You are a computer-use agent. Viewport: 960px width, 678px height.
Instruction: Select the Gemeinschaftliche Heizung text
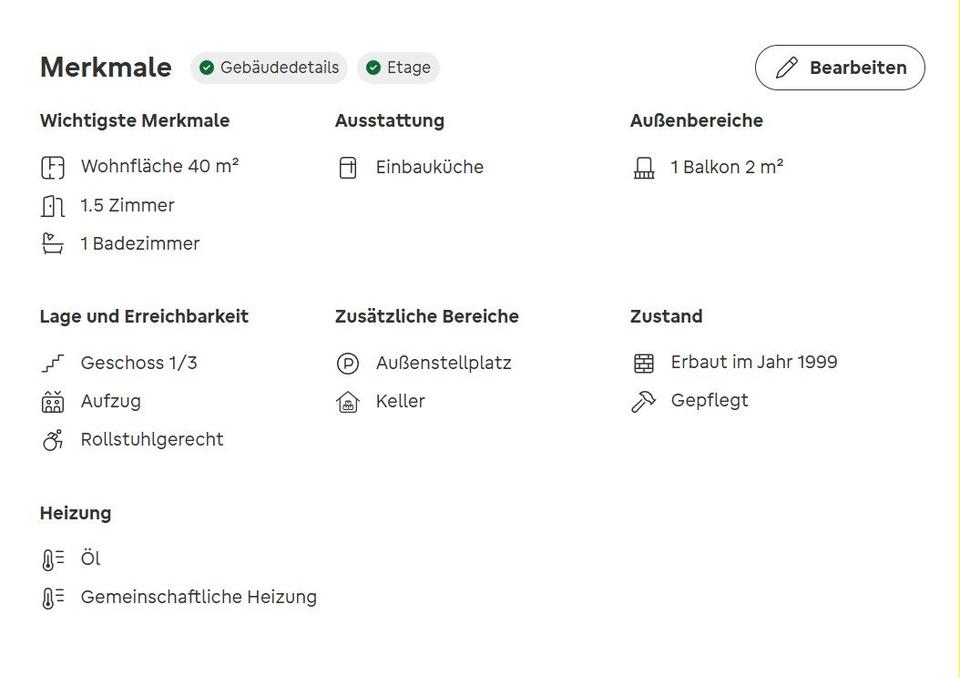[199, 597]
